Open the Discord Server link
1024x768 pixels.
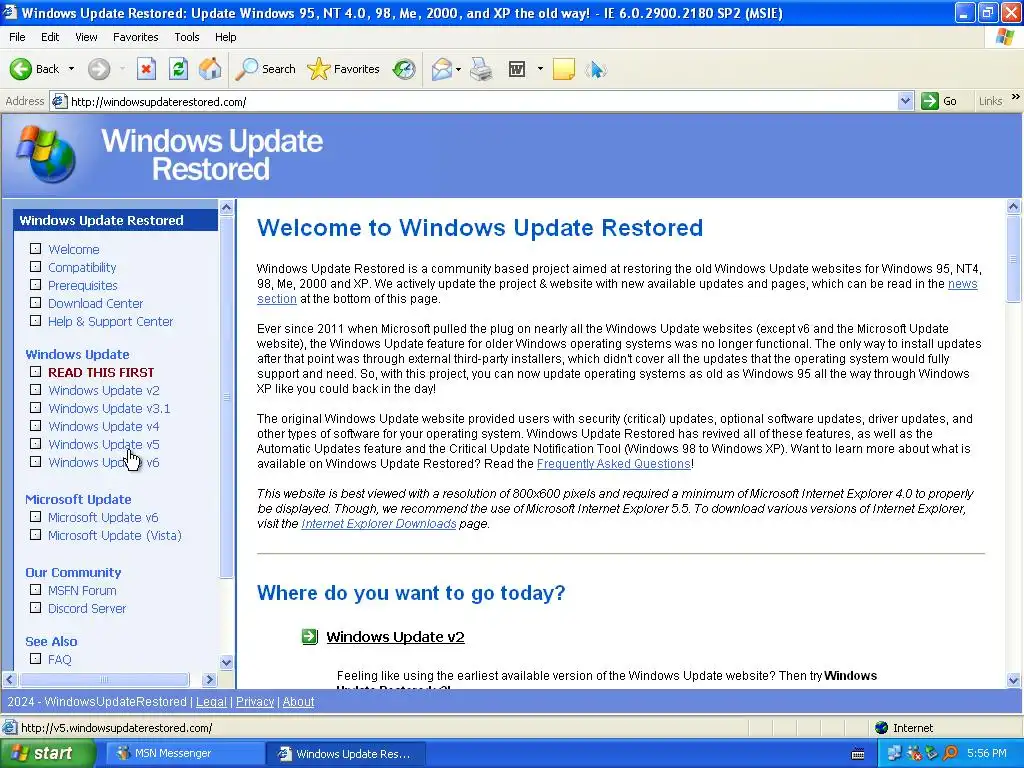(87, 609)
